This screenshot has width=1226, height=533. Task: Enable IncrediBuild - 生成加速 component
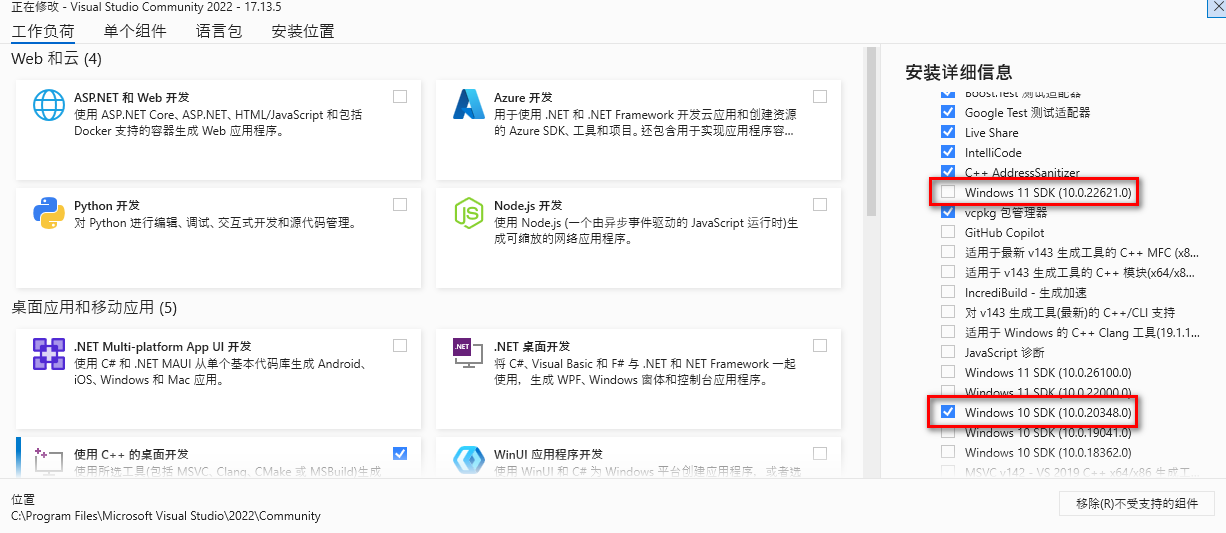948,292
